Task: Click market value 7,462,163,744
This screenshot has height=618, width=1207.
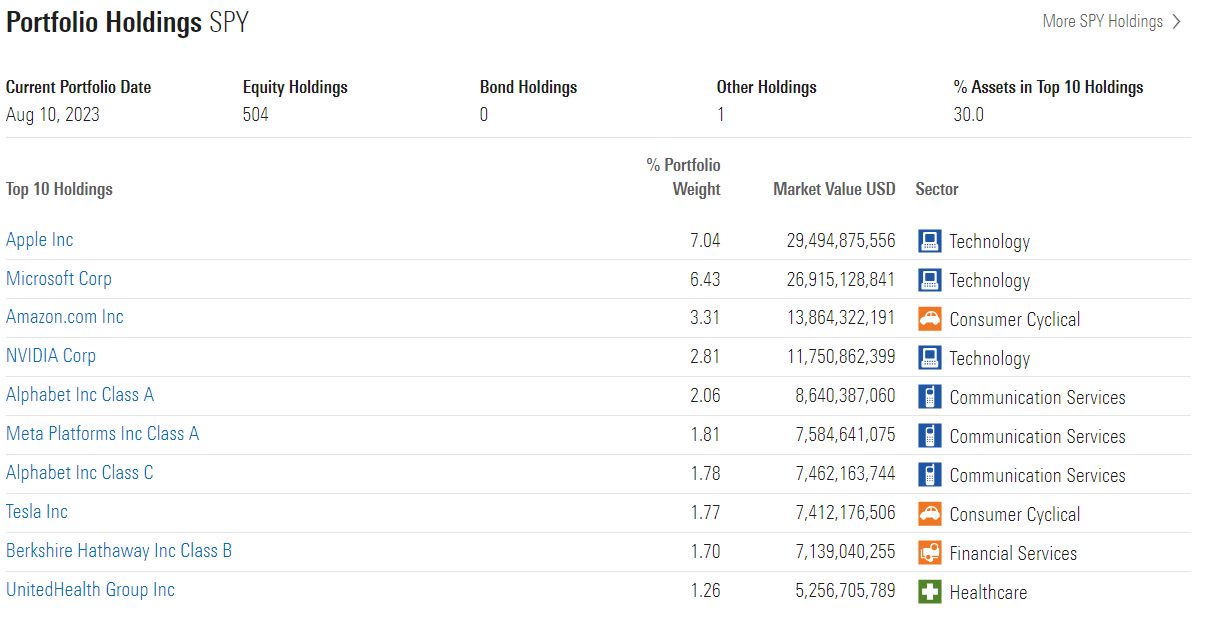Action: coord(846,473)
